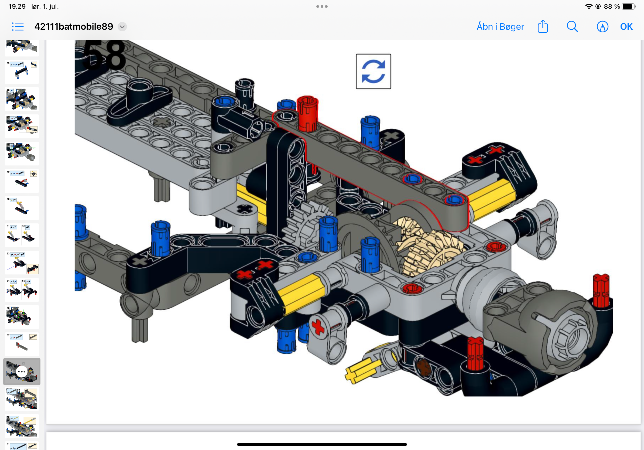
Task: Tap the clock in the status bar
Action: [x=14, y=7]
